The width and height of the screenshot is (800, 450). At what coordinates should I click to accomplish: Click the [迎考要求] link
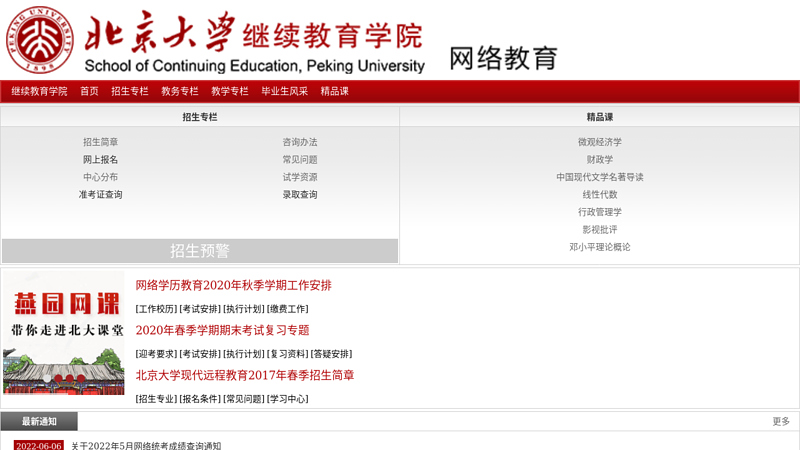[x=156, y=354]
